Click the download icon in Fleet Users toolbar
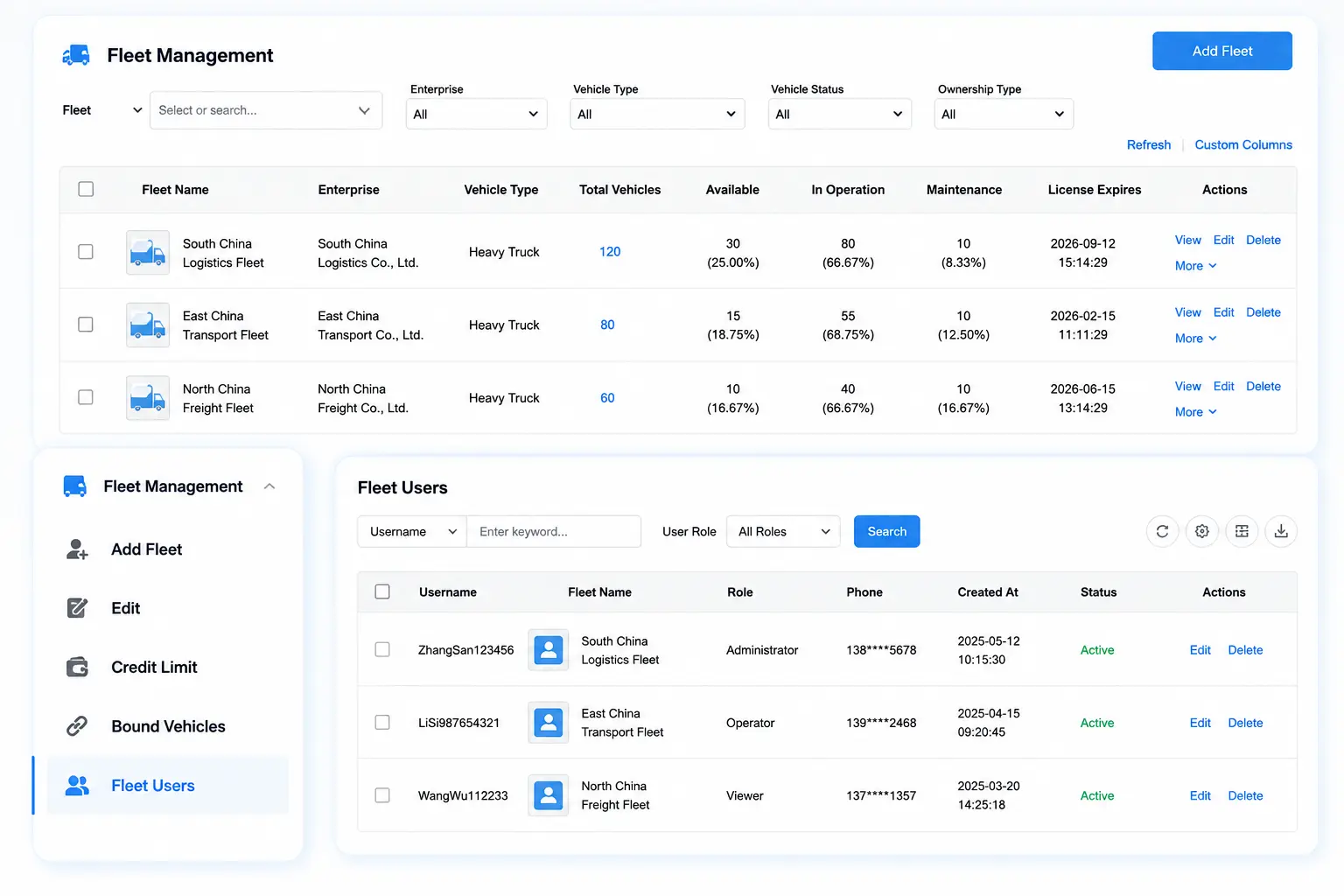 pos(1281,531)
